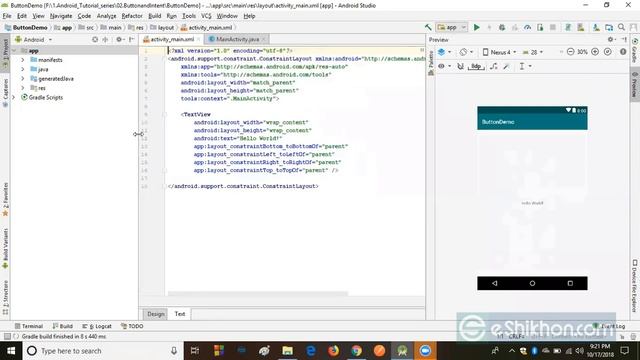Open Preview panel settings gear
The width and height of the screenshot is (640, 360).
coord(611,40)
